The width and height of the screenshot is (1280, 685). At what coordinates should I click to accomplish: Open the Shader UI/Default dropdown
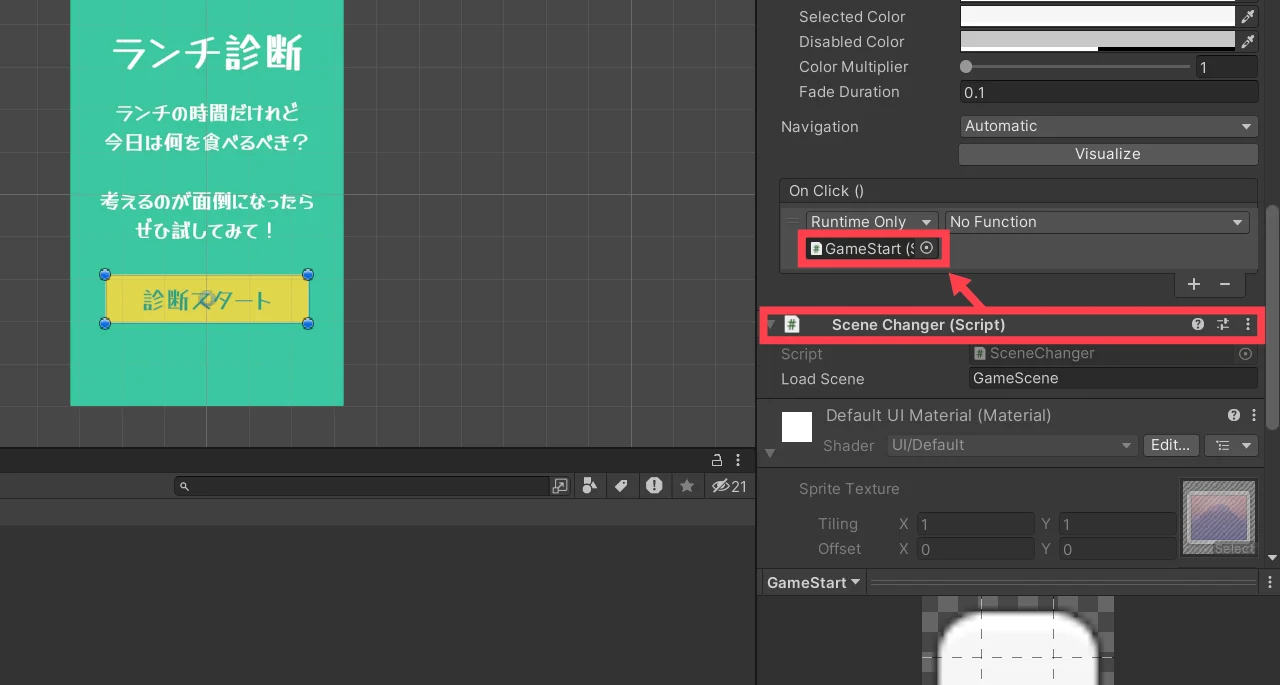coord(1012,445)
